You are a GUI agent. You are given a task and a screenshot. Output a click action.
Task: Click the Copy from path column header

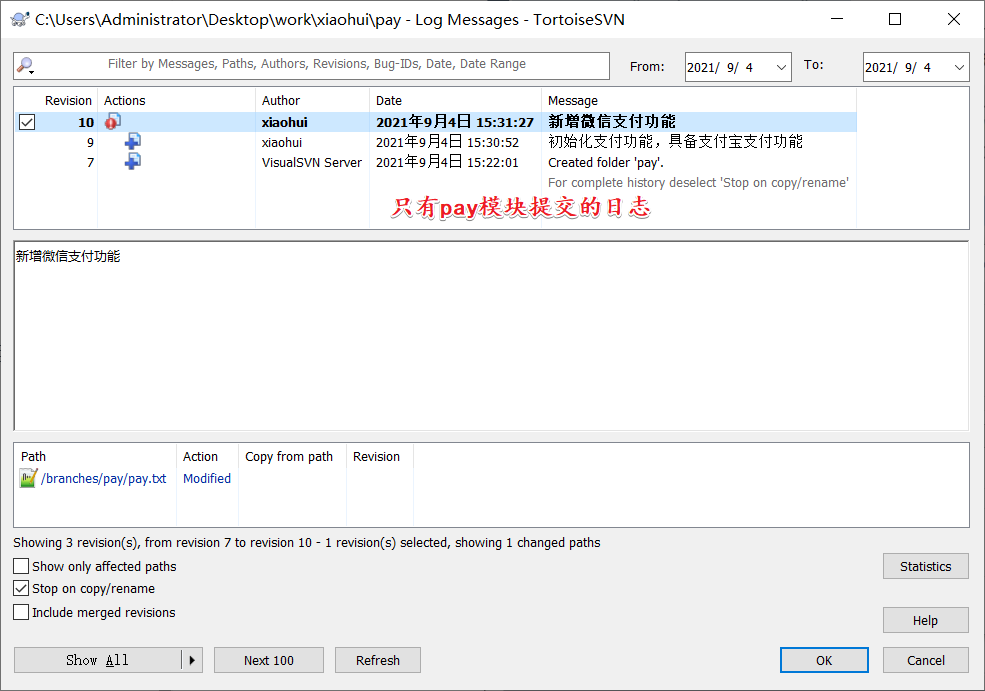pyautogui.click(x=289, y=457)
